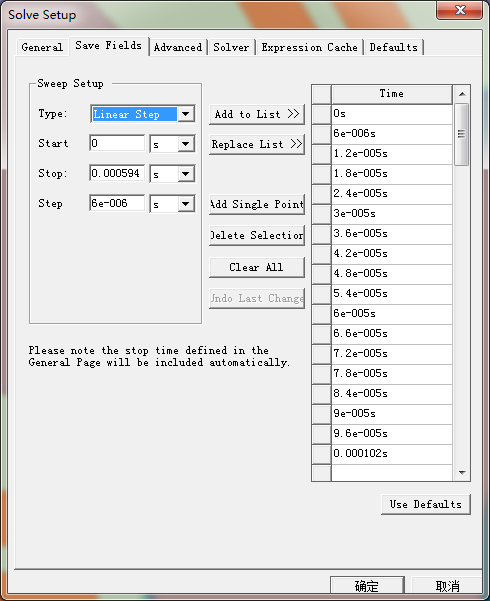Click the Clear All button
This screenshot has width=490, height=601.
tap(257, 267)
